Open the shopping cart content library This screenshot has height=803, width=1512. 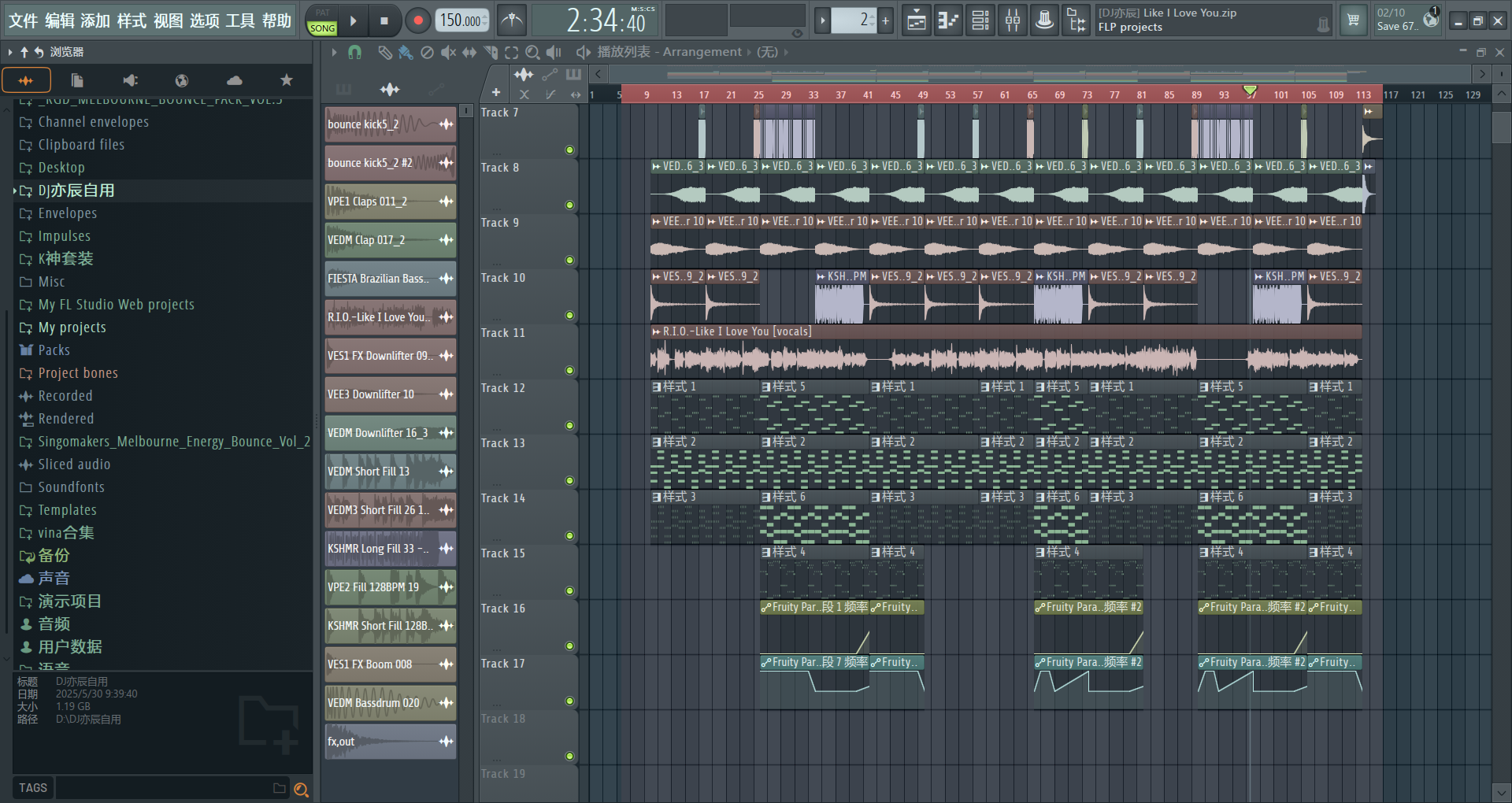1353,20
